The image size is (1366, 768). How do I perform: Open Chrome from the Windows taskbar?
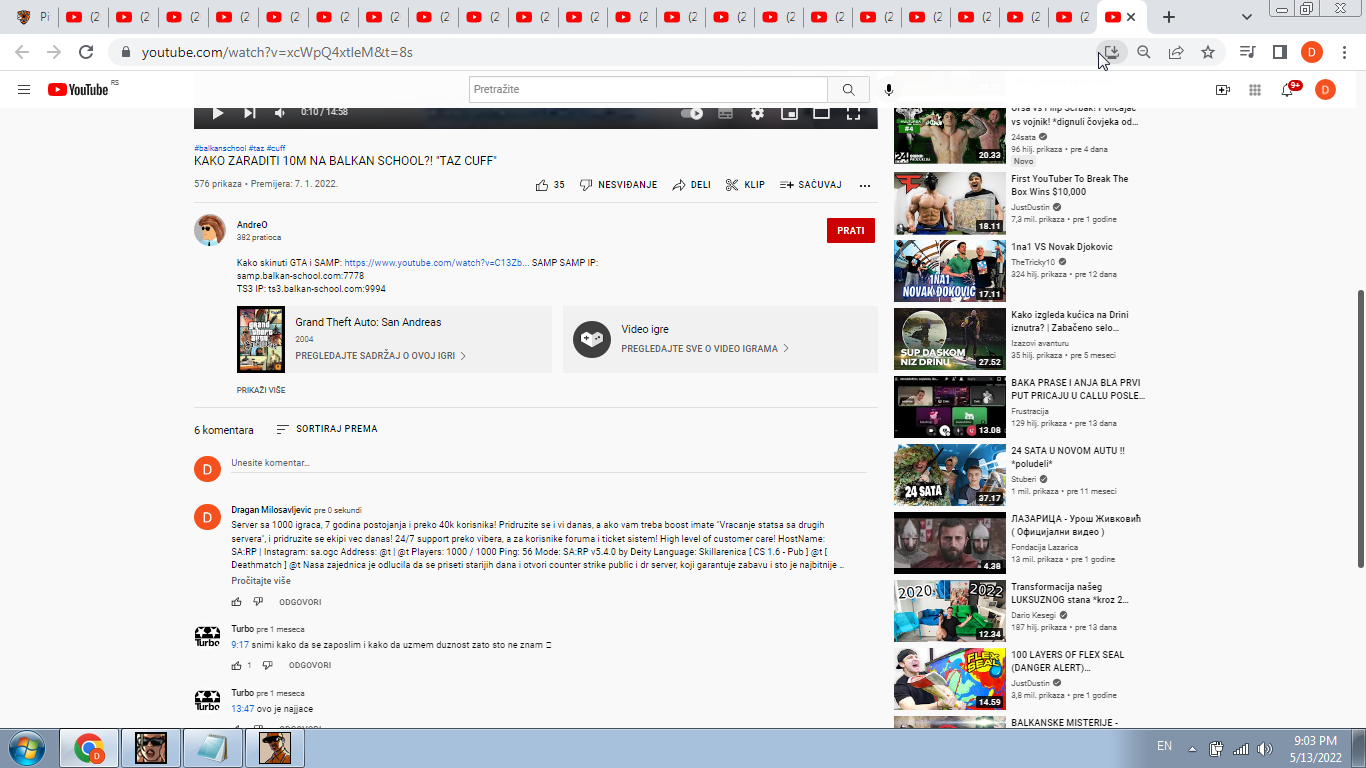click(90, 748)
